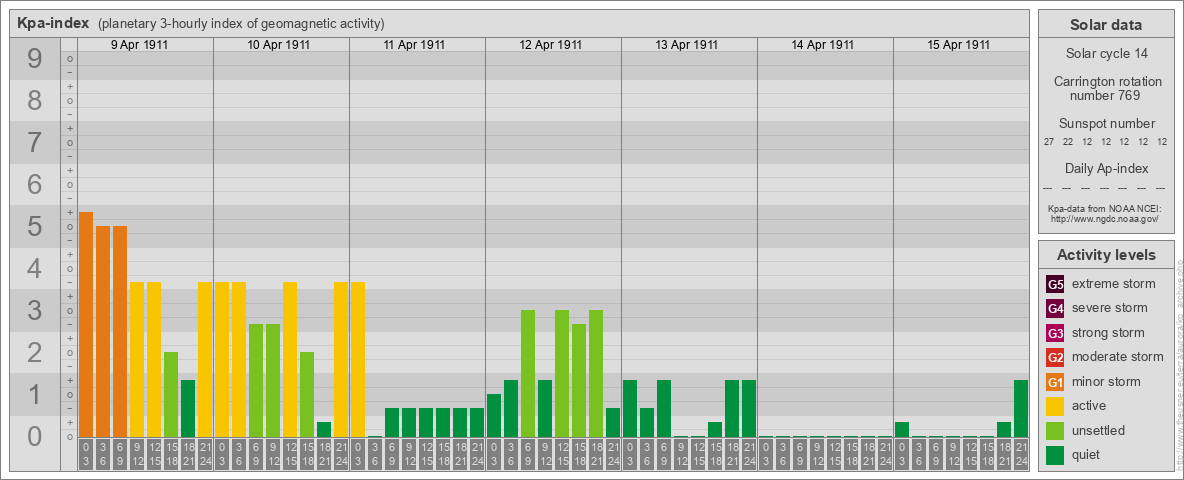
Task: Click the green bar for 15 Apr 21-24h
Action: click(1021, 408)
